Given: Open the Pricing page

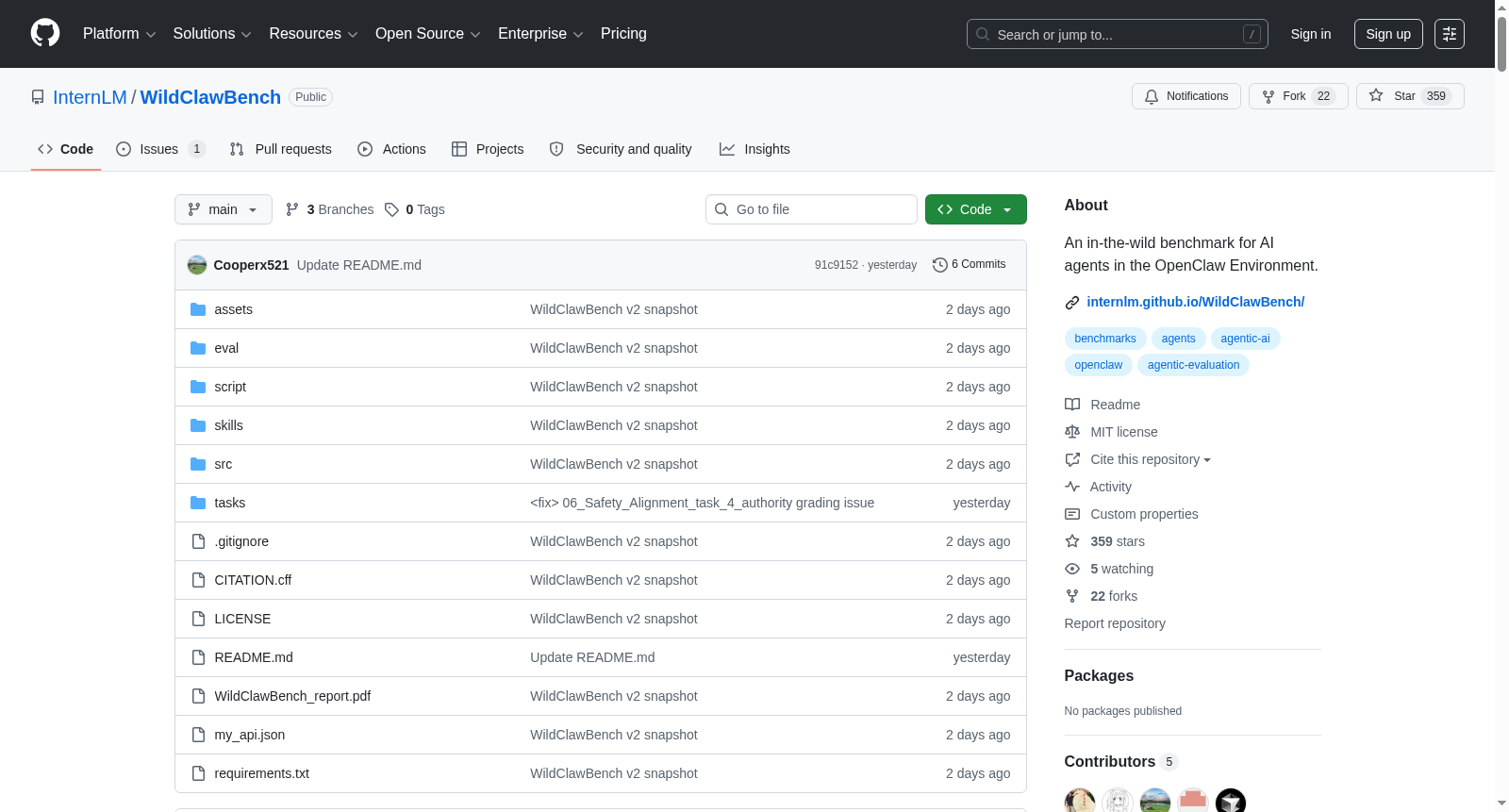Looking at the screenshot, I should [x=623, y=34].
